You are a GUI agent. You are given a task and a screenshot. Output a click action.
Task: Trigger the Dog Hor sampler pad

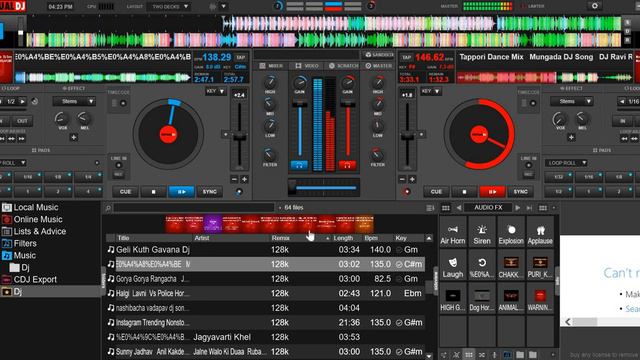click(482, 299)
